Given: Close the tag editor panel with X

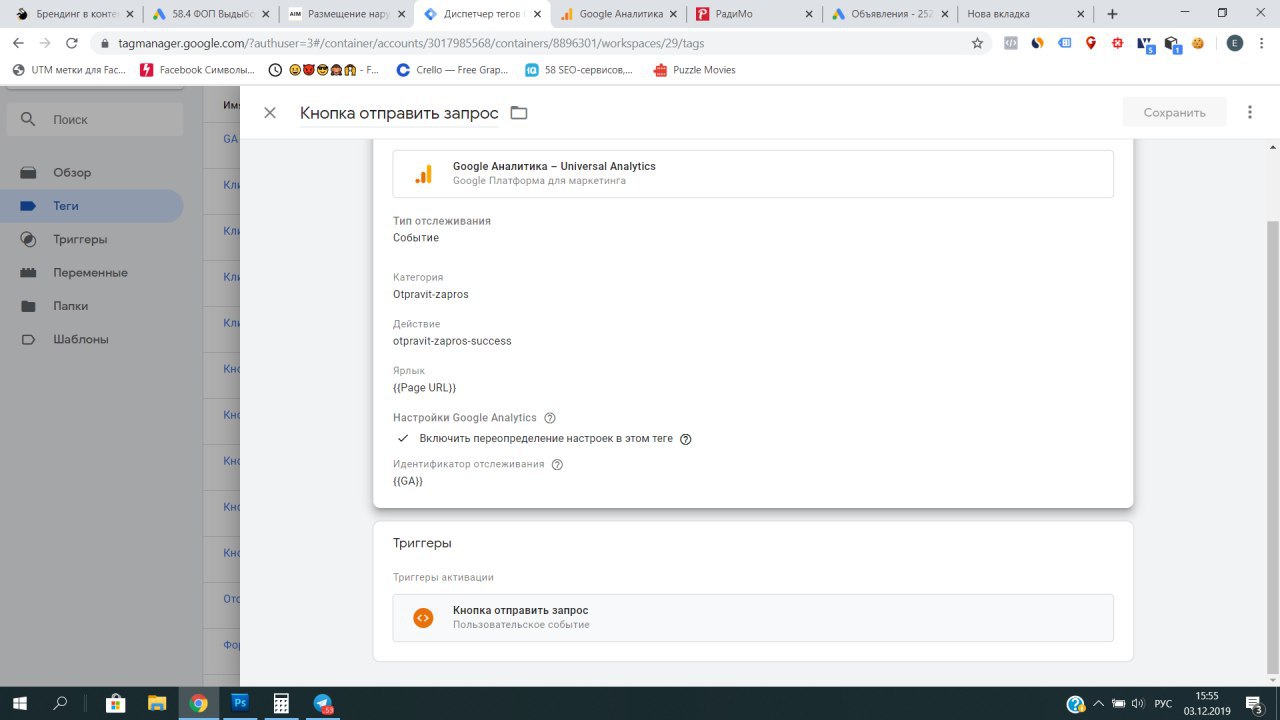Looking at the screenshot, I should coord(270,113).
